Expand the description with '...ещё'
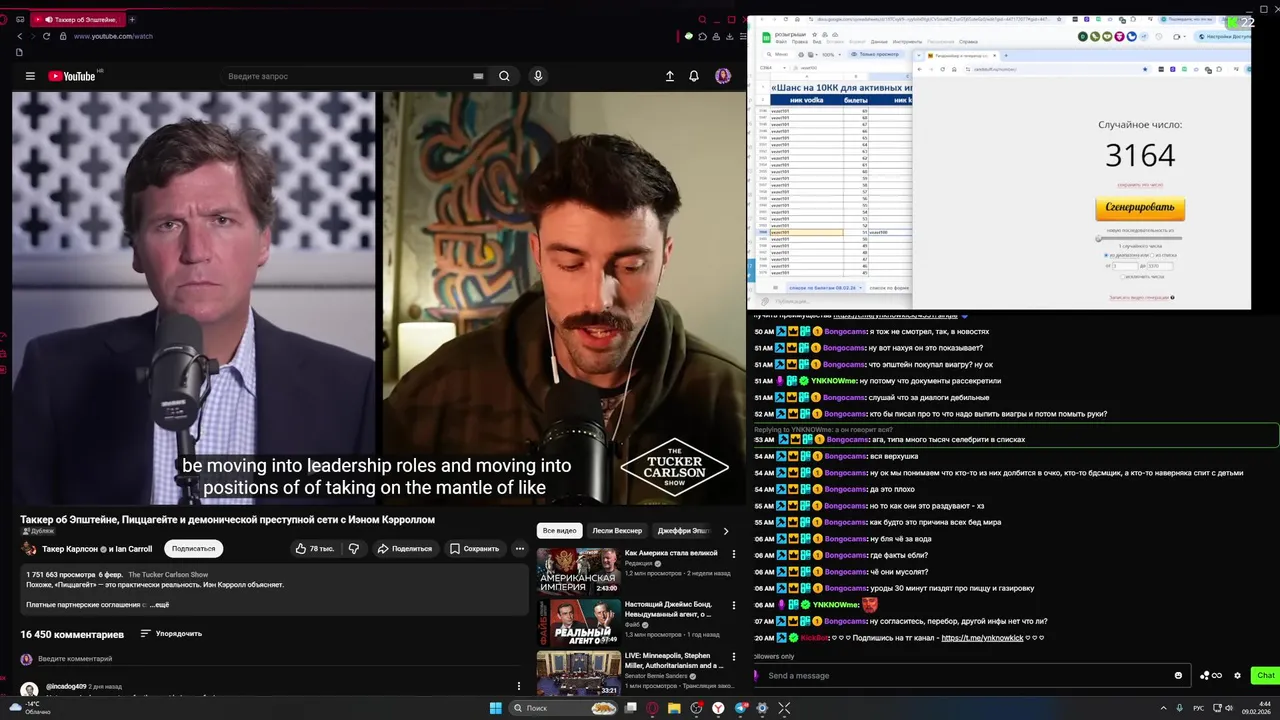The width and height of the screenshot is (1280, 720). pyautogui.click(x=159, y=605)
